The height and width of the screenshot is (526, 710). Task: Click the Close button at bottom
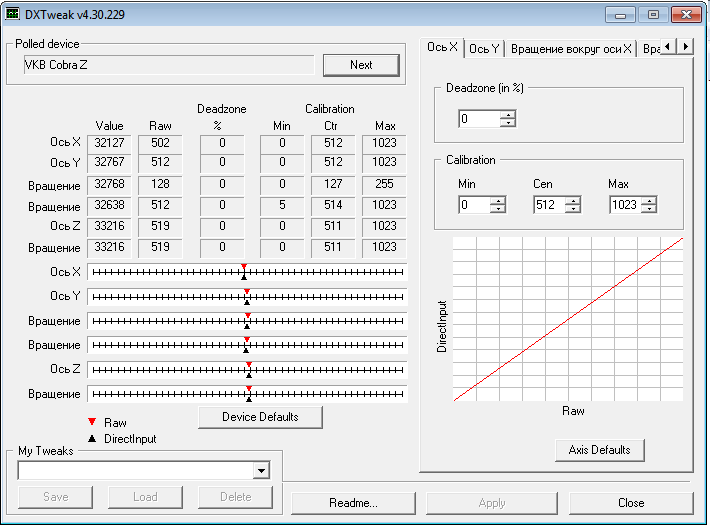(x=631, y=503)
